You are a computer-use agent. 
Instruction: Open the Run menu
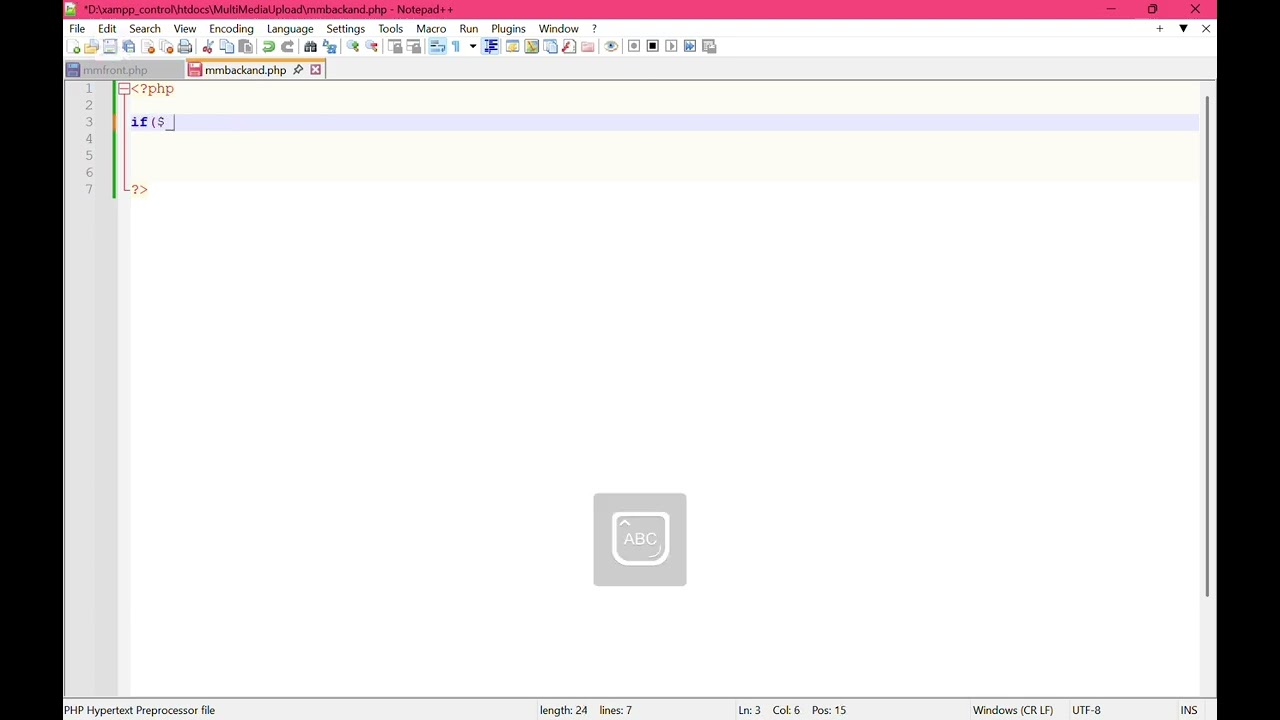pos(469,28)
